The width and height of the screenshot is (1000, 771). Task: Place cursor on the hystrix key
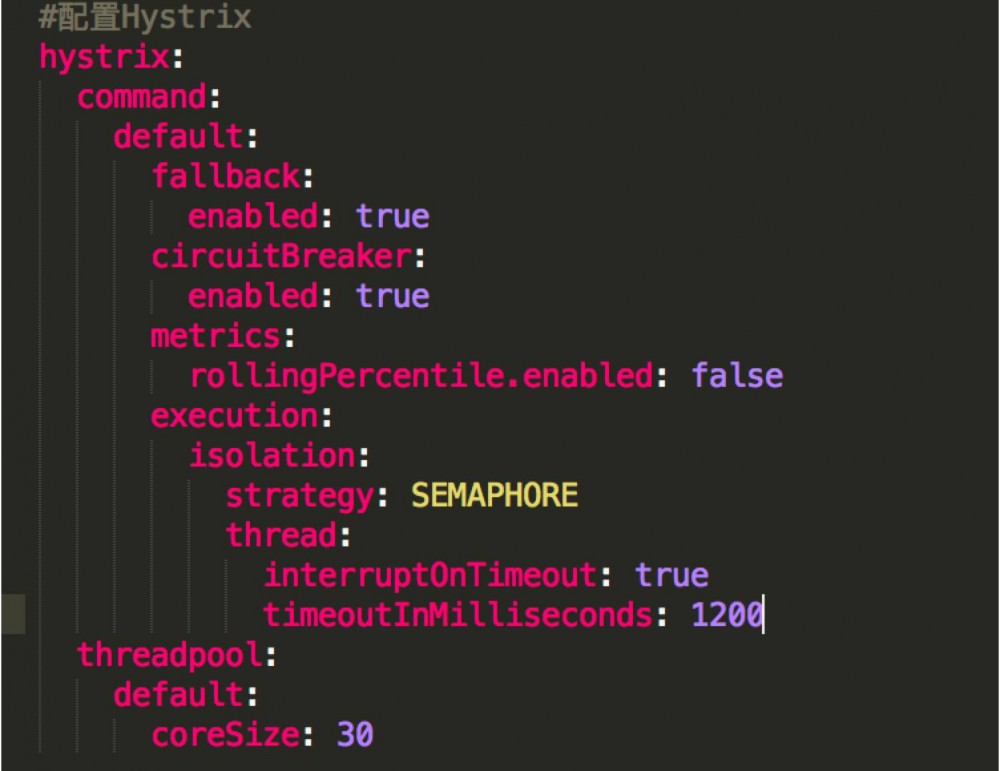(104, 57)
